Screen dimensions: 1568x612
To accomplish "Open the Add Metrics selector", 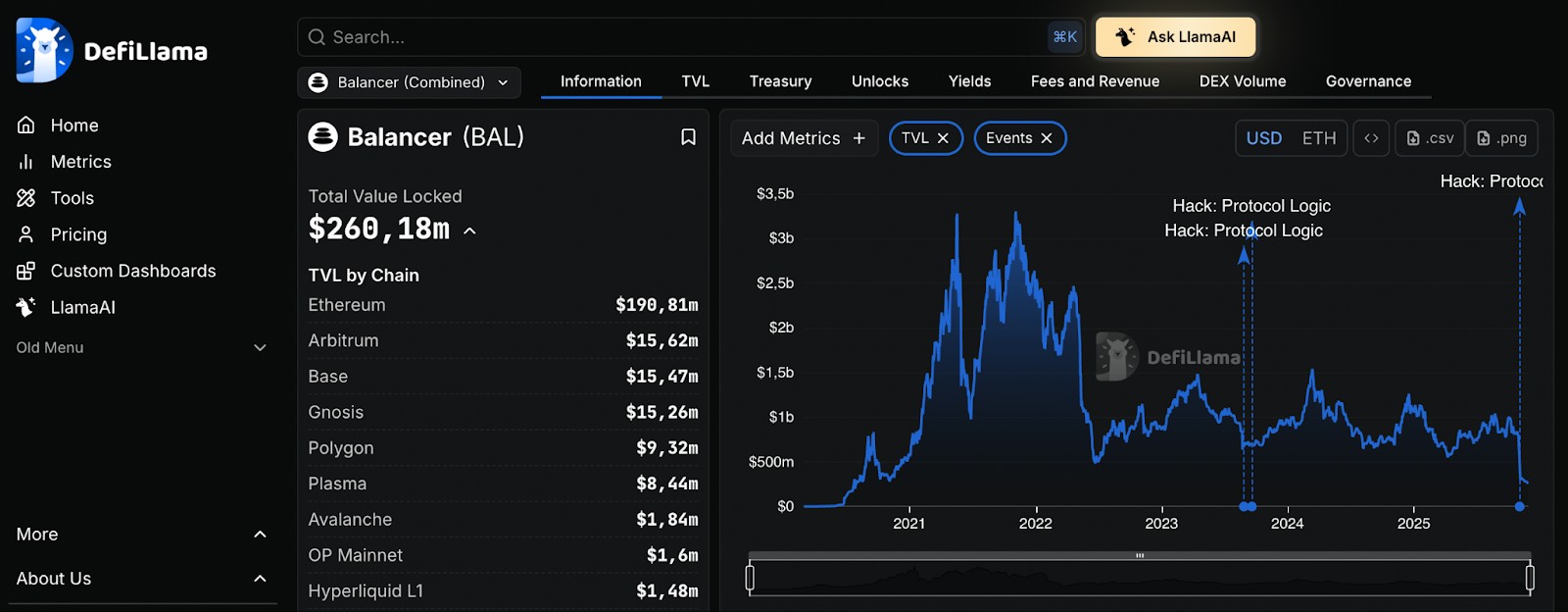I will tap(804, 138).
